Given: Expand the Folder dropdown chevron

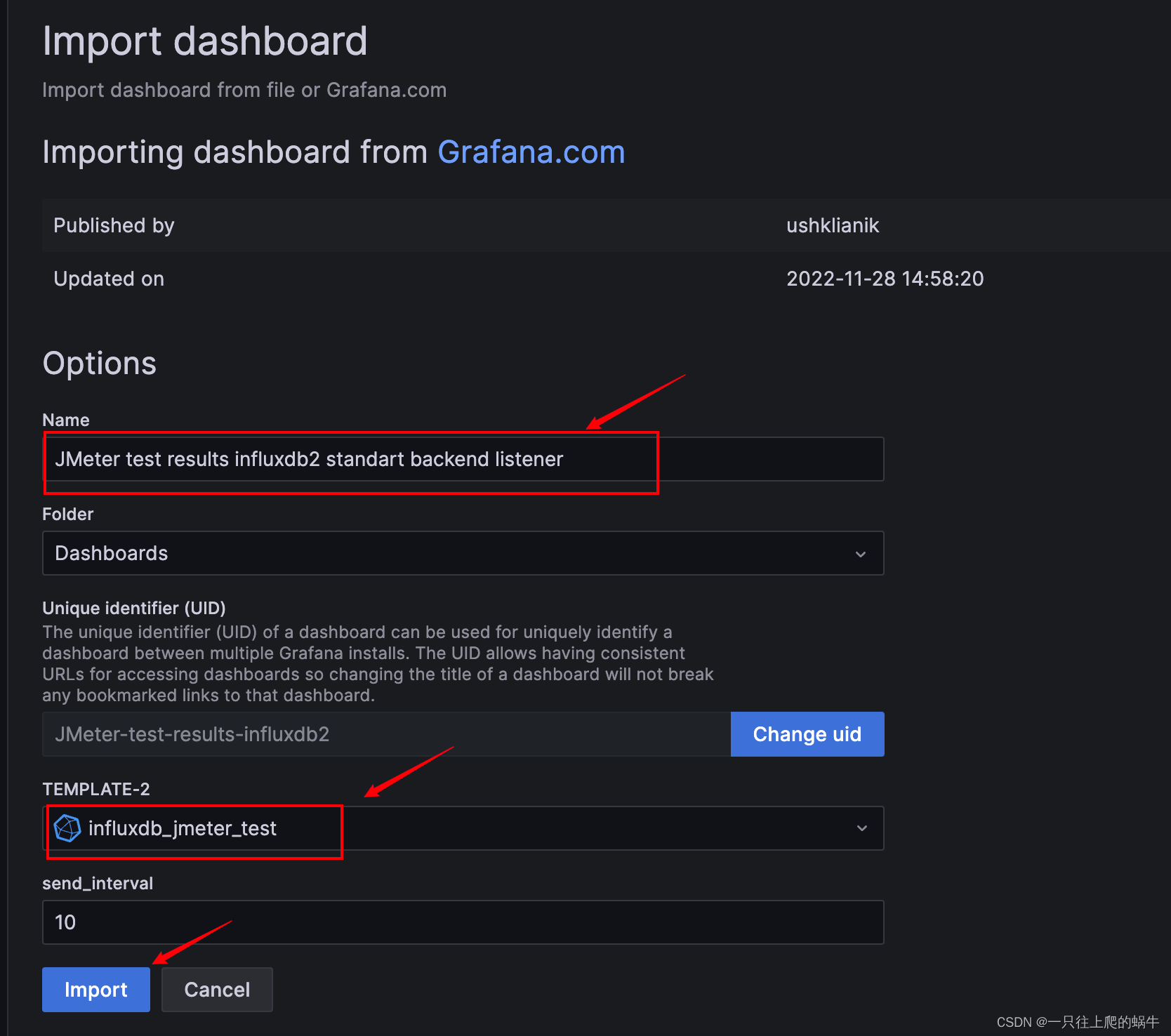Looking at the screenshot, I should (x=861, y=554).
